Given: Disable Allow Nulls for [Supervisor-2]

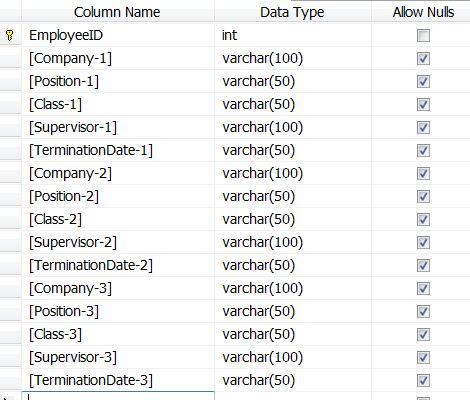Looking at the screenshot, I should tap(423, 243).
